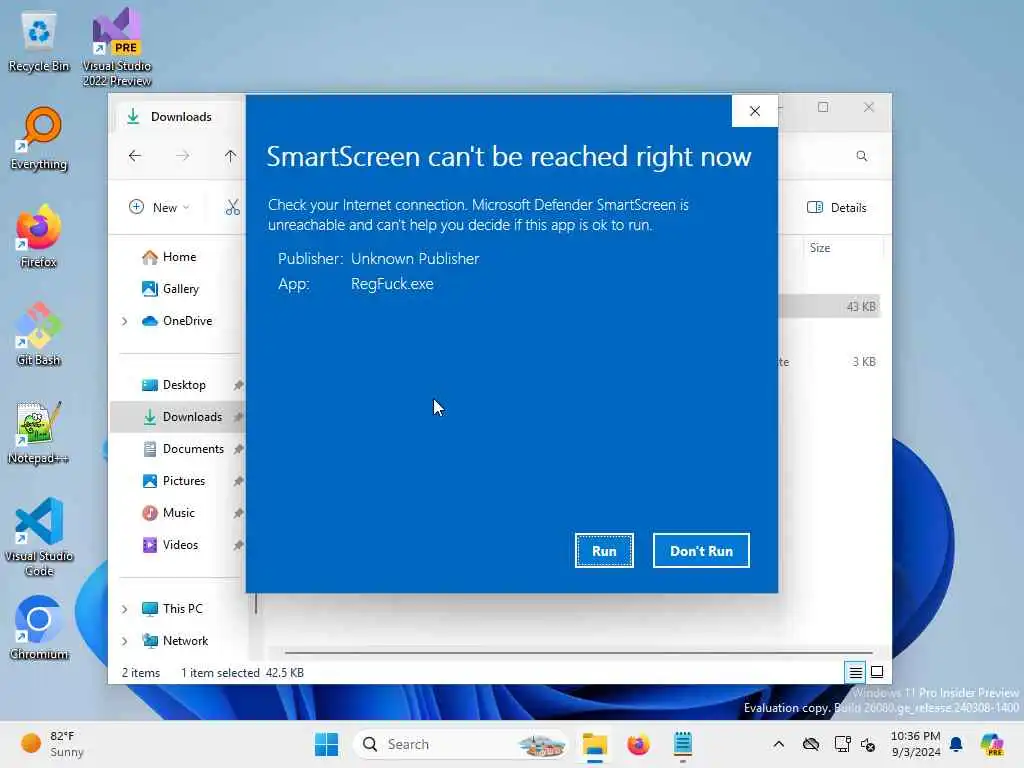1024x768 pixels.
Task: Click the Explorer forward arrow
Action: click(x=183, y=155)
